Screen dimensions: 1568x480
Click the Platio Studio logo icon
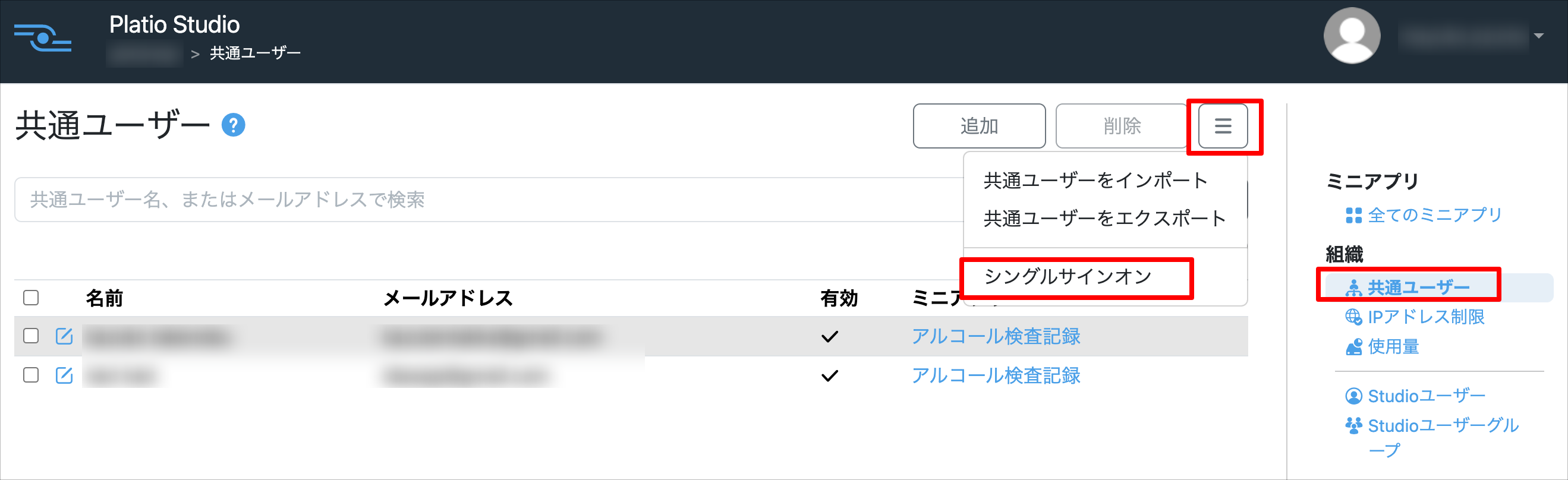pos(43,37)
